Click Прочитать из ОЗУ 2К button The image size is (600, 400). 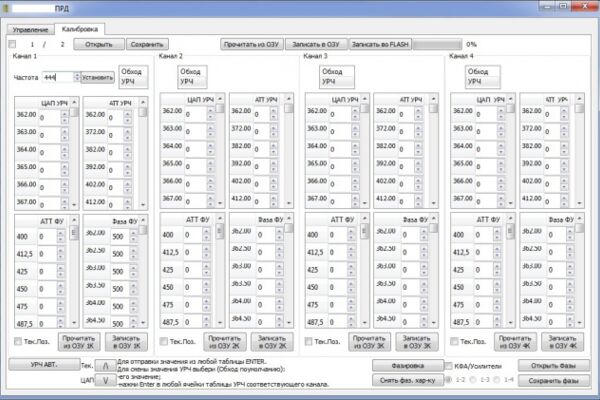point(225,342)
